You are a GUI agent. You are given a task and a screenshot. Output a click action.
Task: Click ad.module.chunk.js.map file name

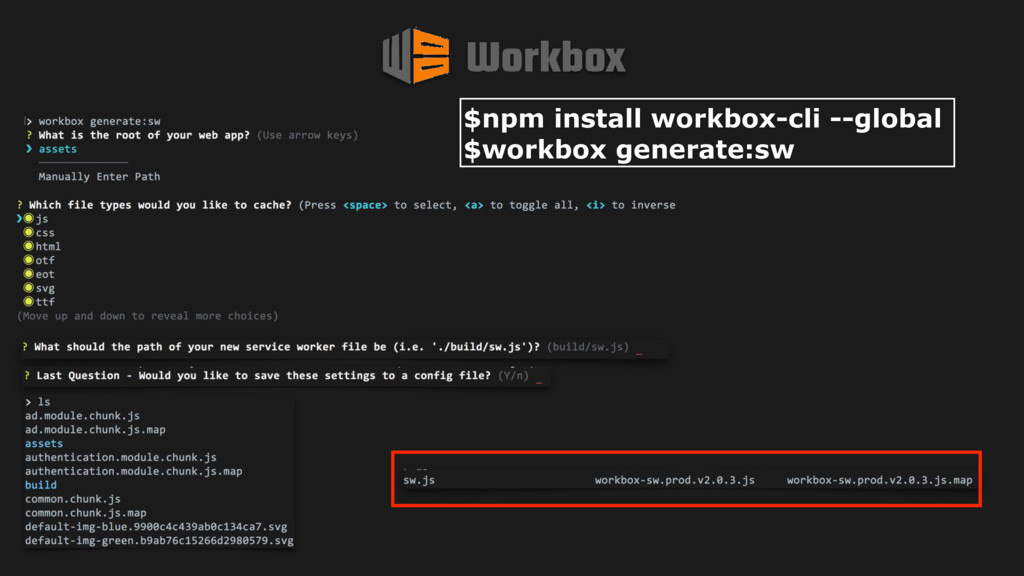[95, 430]
